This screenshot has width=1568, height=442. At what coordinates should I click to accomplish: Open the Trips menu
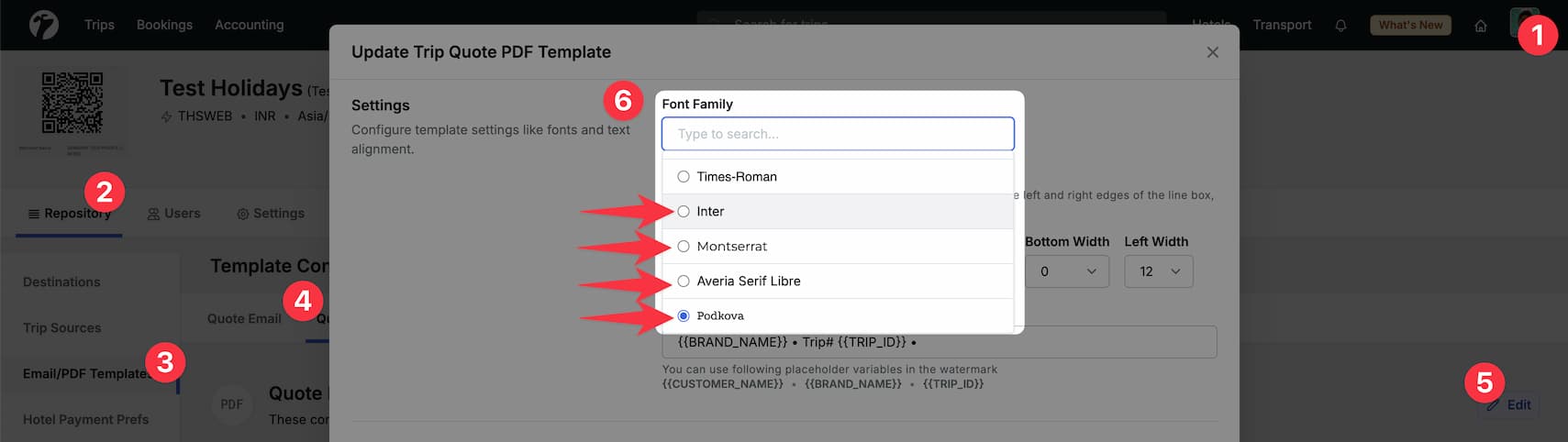[x=99, y=25]
